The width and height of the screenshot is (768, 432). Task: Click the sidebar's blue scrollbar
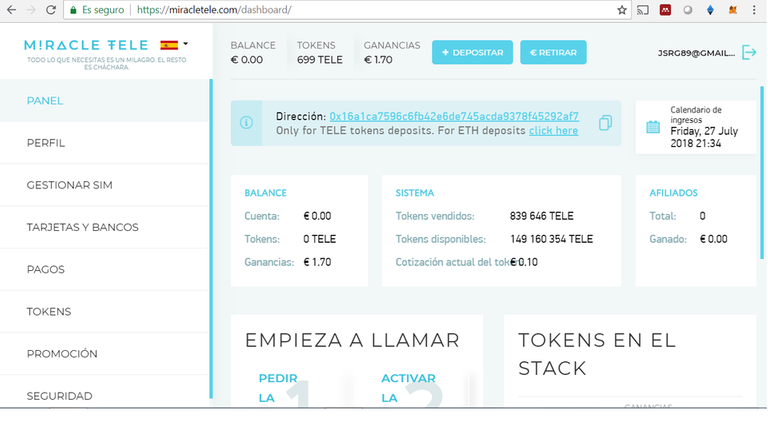[211, 239]
